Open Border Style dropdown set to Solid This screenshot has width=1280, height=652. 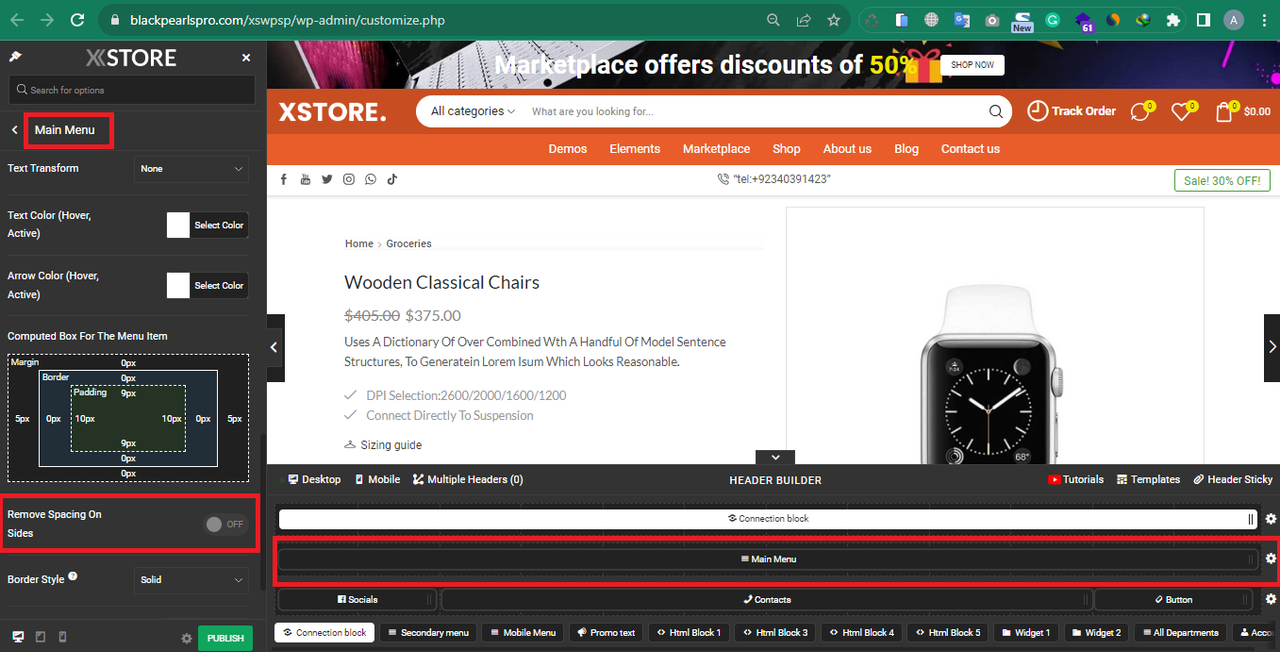coord(191,580)
